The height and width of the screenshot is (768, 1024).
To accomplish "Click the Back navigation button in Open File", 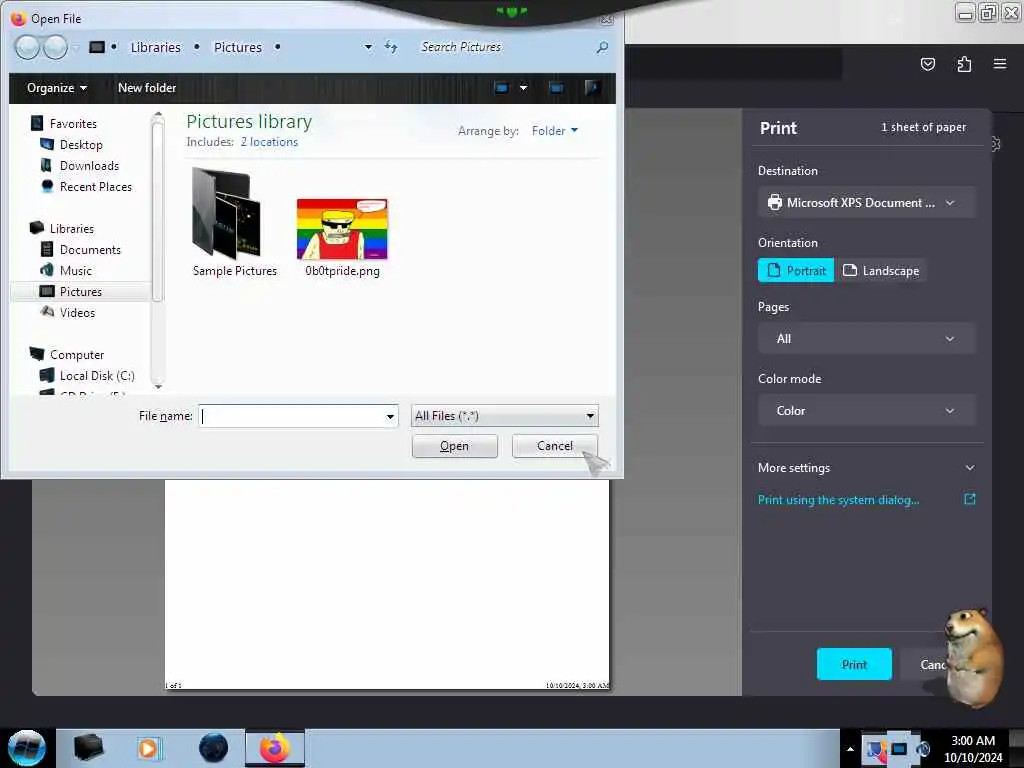I will (x=27, y=48).
